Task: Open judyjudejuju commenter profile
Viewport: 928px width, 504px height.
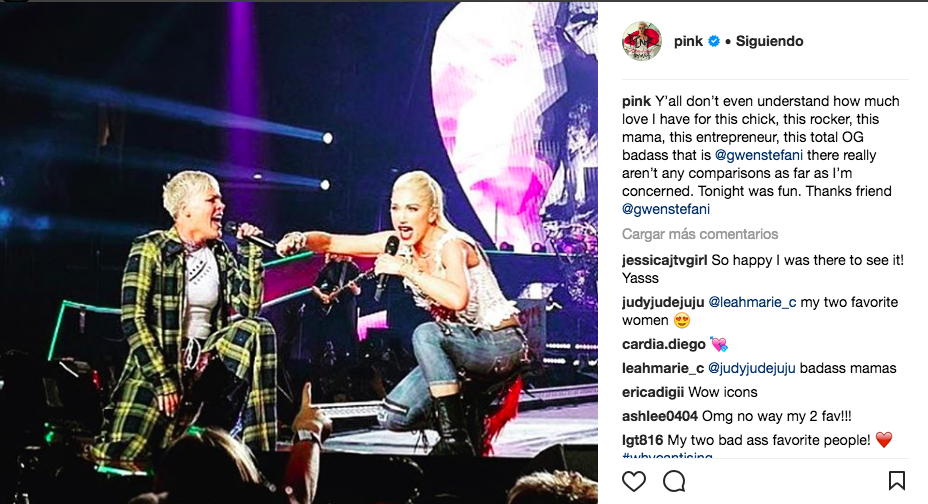Action: tap(663, 302)
